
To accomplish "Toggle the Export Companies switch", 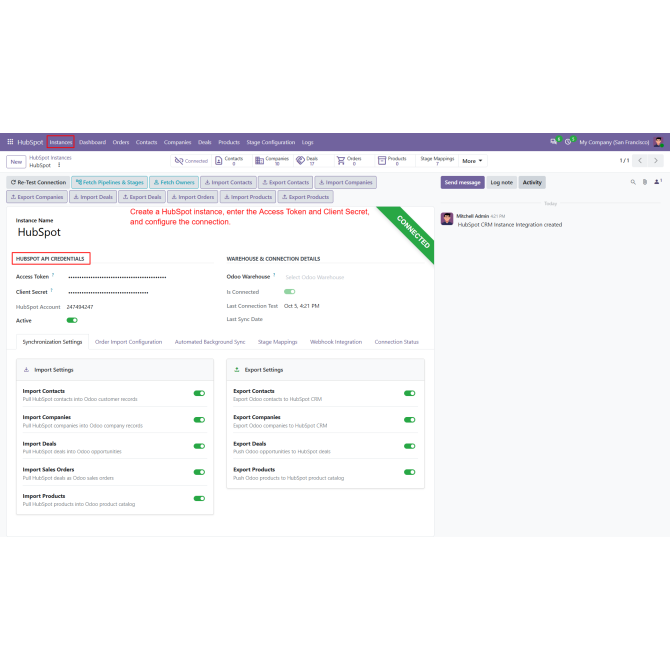I will (x=409, y=420).
